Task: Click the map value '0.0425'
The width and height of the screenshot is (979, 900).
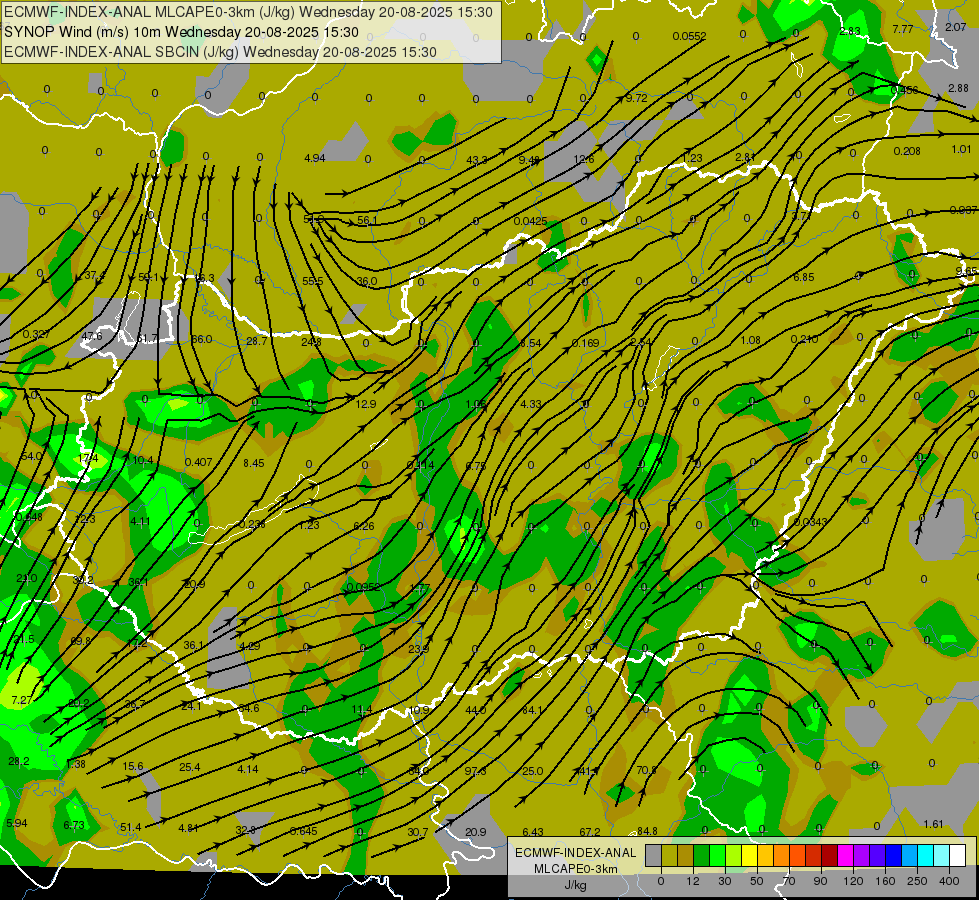Action: (x=530, y=221)
